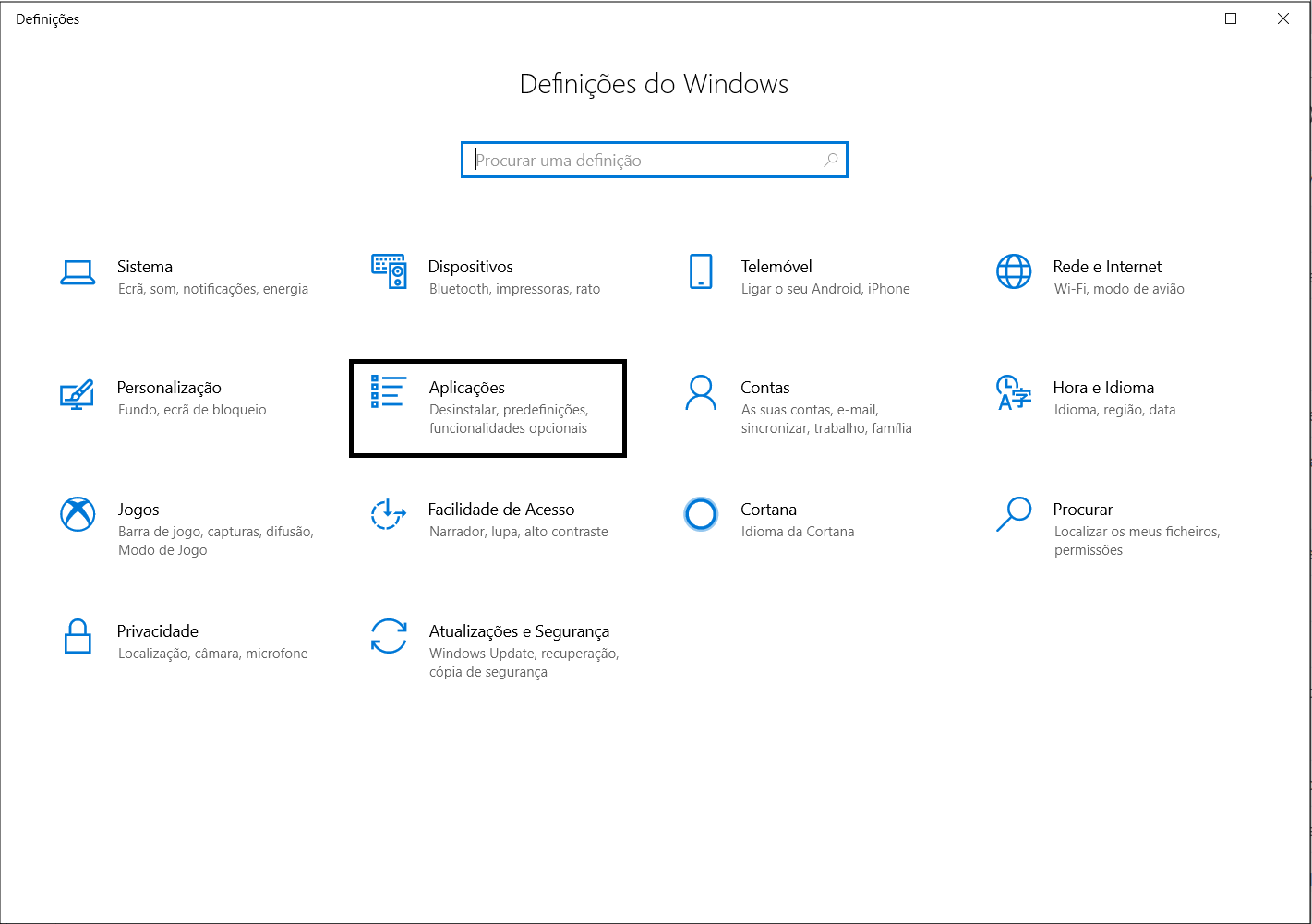Open the Rede e Internet globe icon
The height and width of the screenshot is (924, 1312).
tap(1014, 271)
